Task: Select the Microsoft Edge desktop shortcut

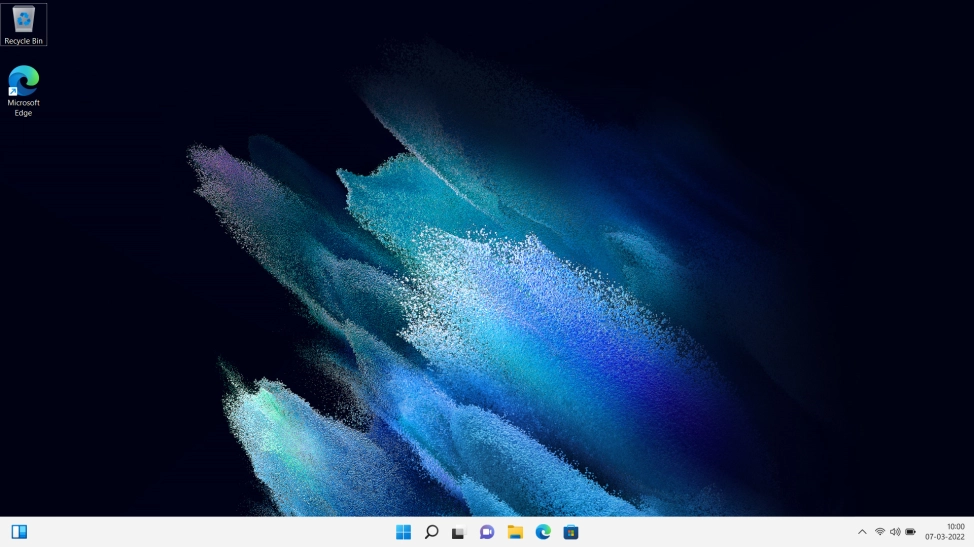Action: click(x=24, y=91)
